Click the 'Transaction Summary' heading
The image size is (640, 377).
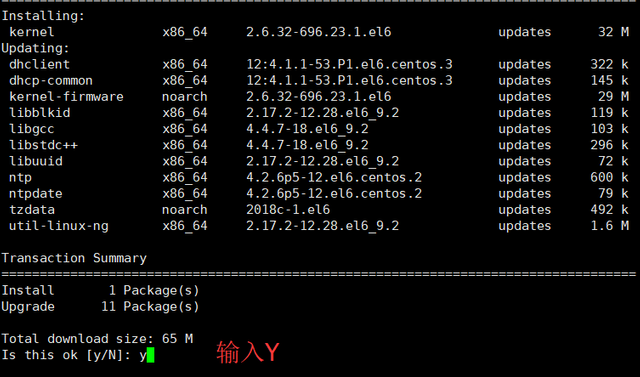click(74, 258)
